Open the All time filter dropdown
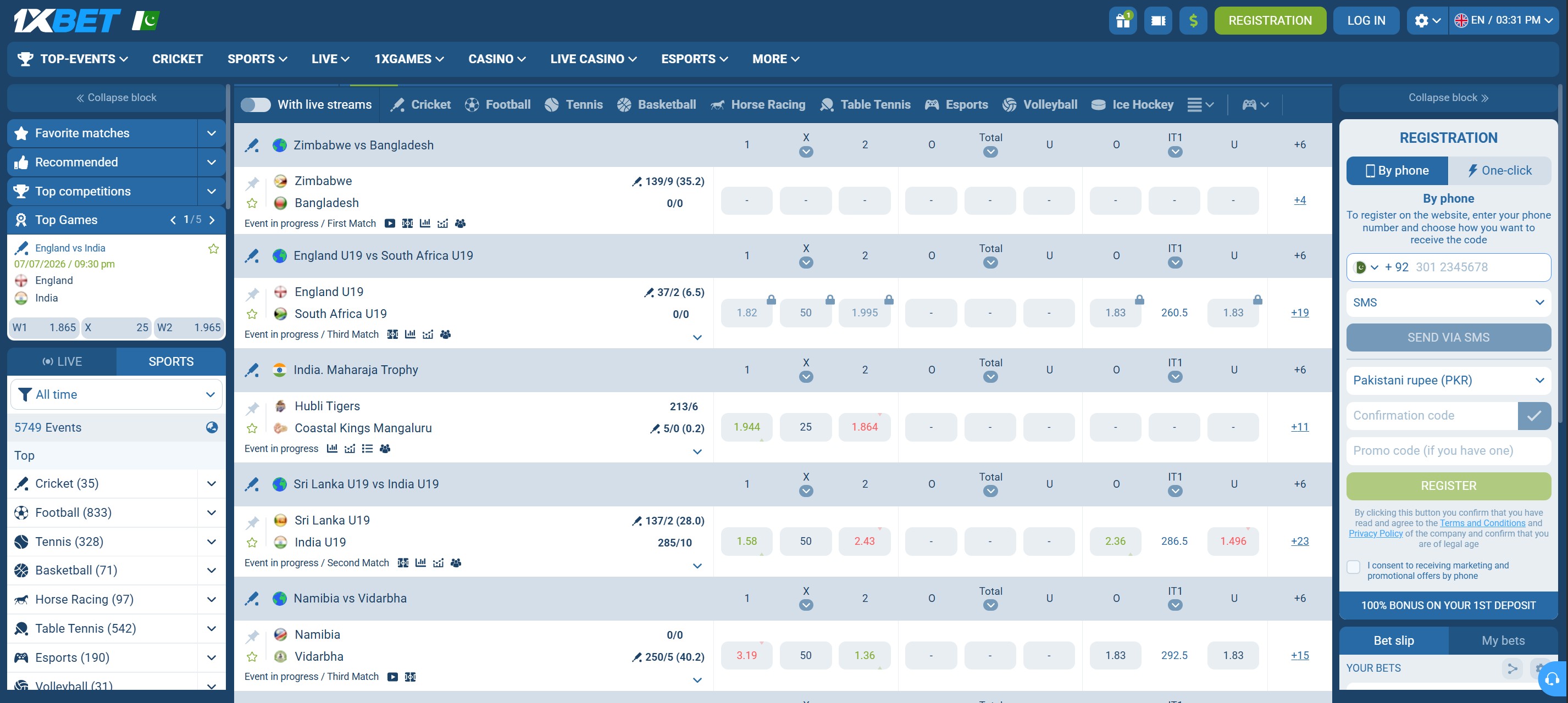This screenshot has width=1568, height=703. click(117, 395)
